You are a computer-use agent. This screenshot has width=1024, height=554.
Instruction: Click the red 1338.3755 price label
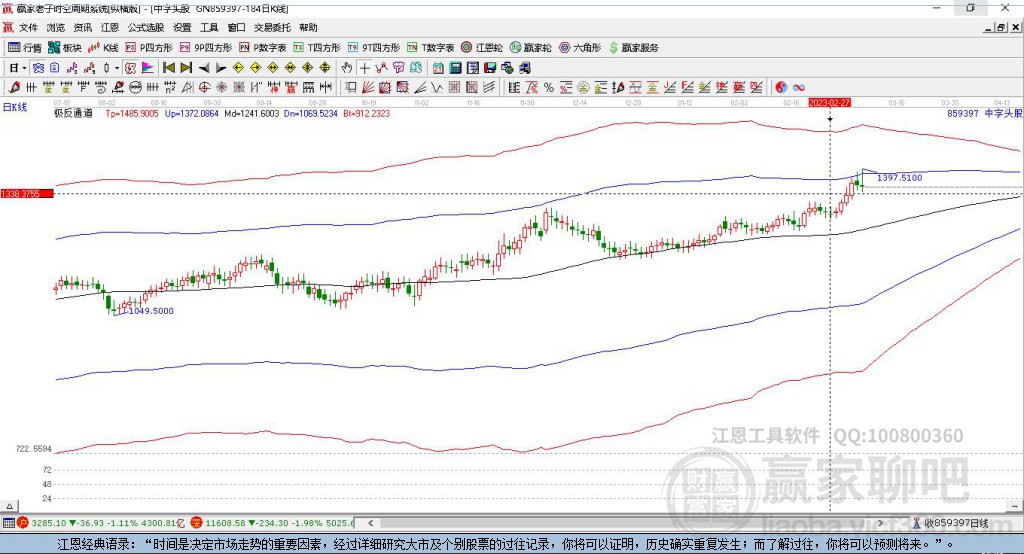click(27, 194)
